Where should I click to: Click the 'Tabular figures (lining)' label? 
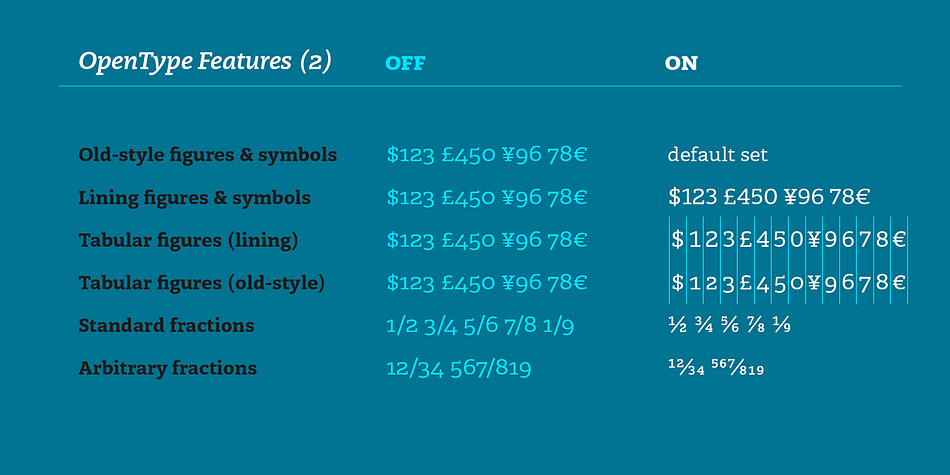coord(188,241)
